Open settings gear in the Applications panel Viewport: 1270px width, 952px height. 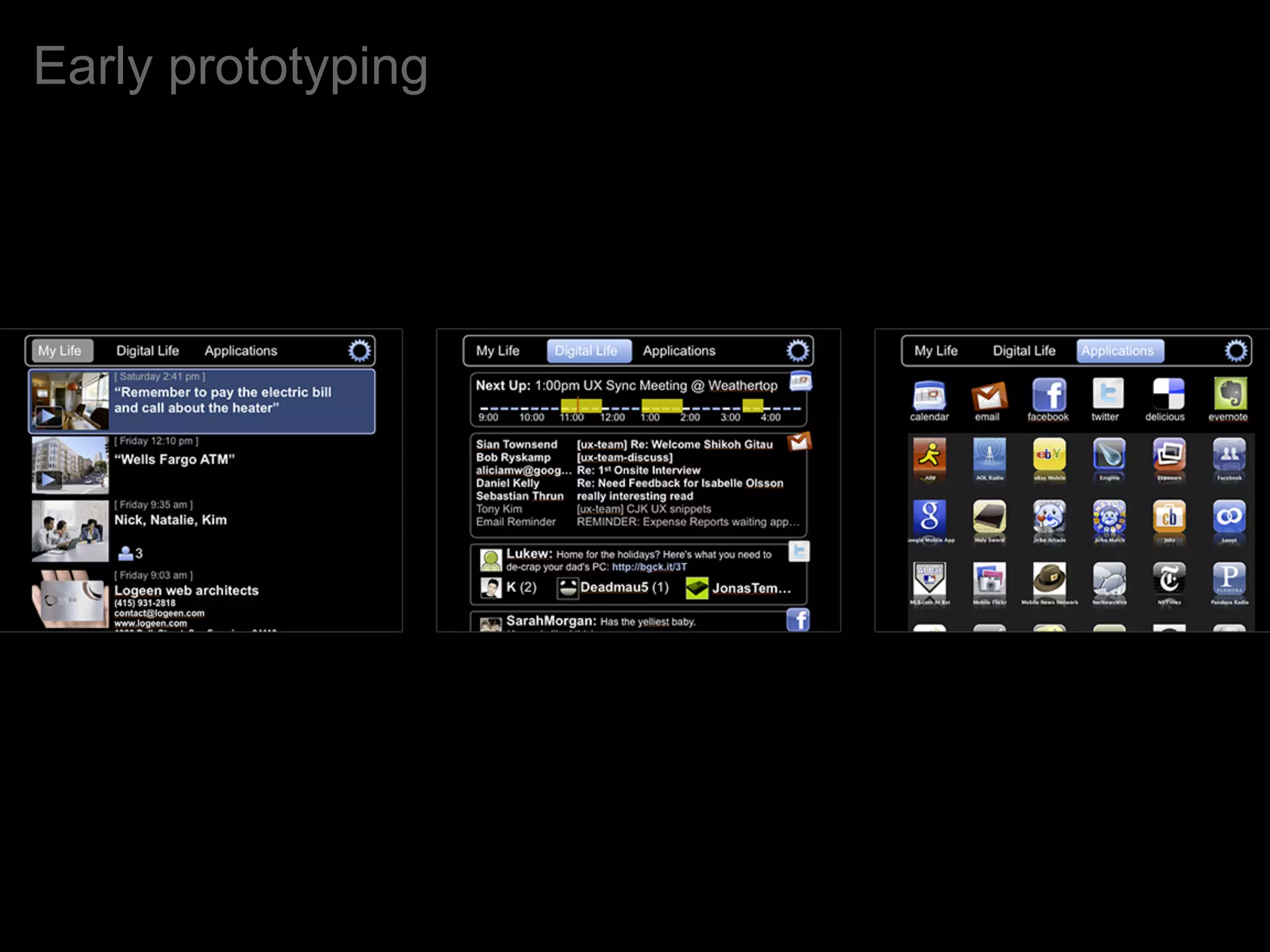[x=1235, y=351]
